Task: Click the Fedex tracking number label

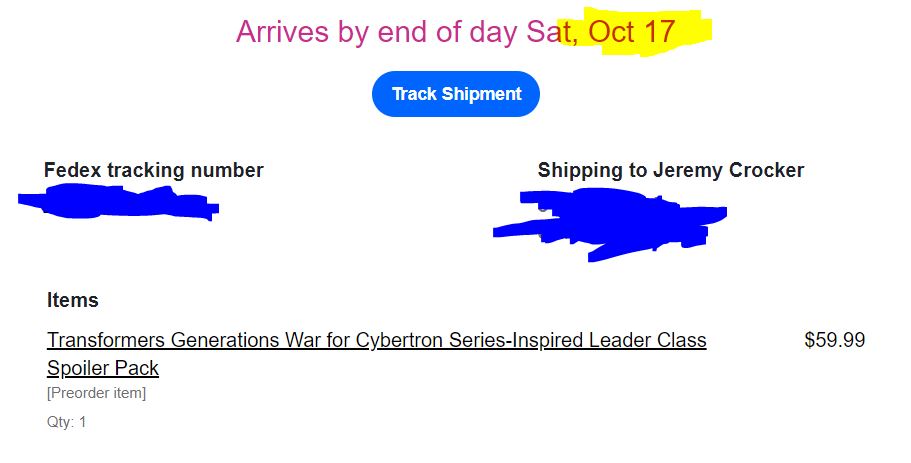Action: coord(153,170)
